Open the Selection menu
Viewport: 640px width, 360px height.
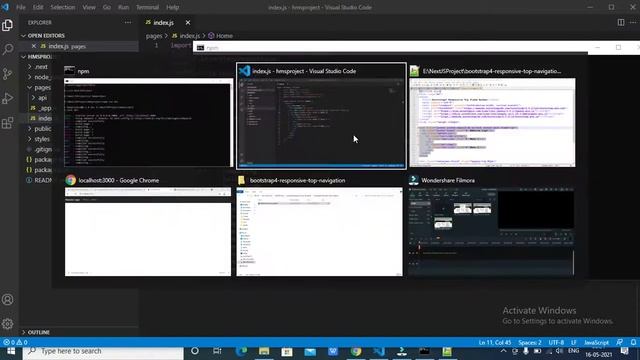coord(63,7)
